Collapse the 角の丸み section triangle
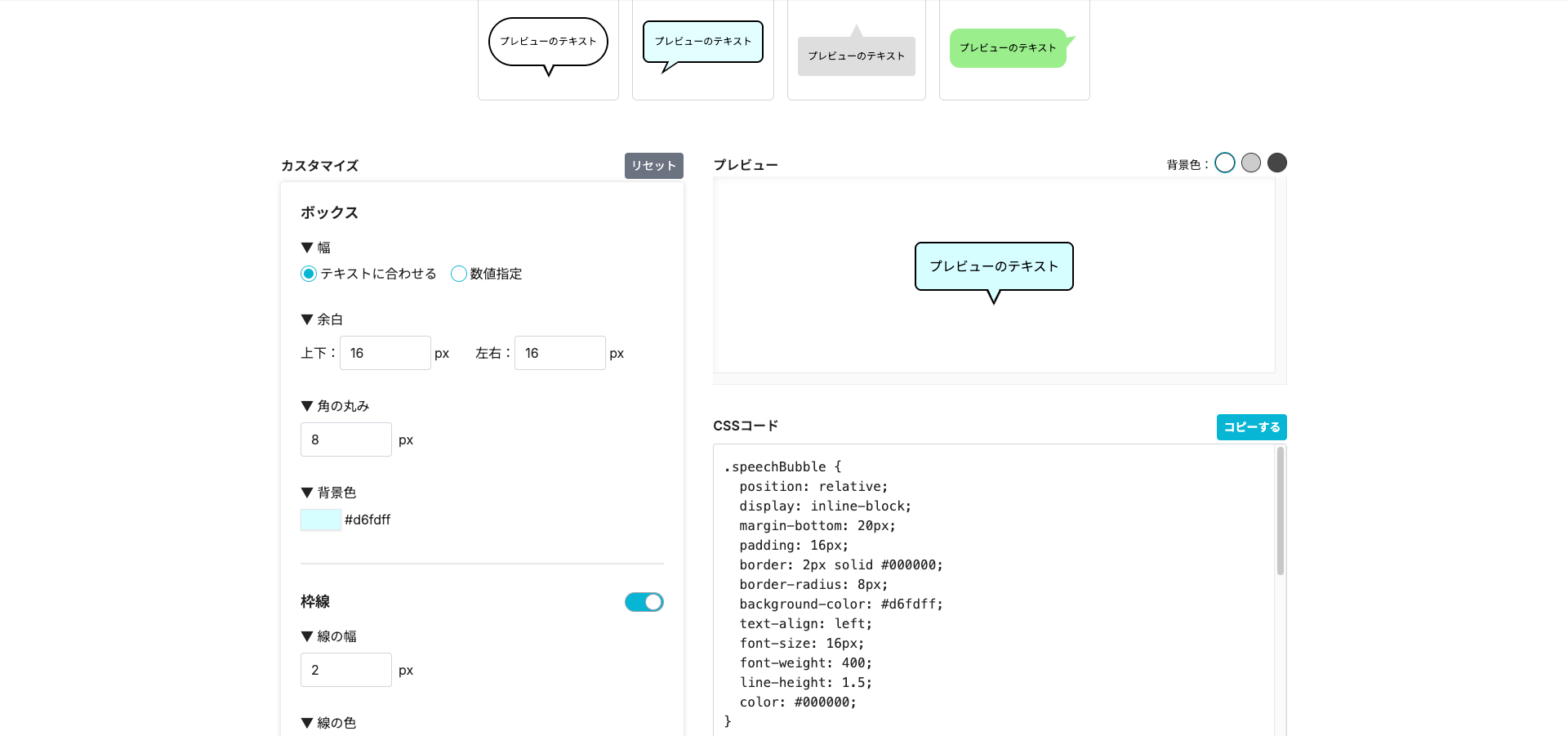Image resolution: width=1568 pixels, height=736 pixels. point(307,407)
